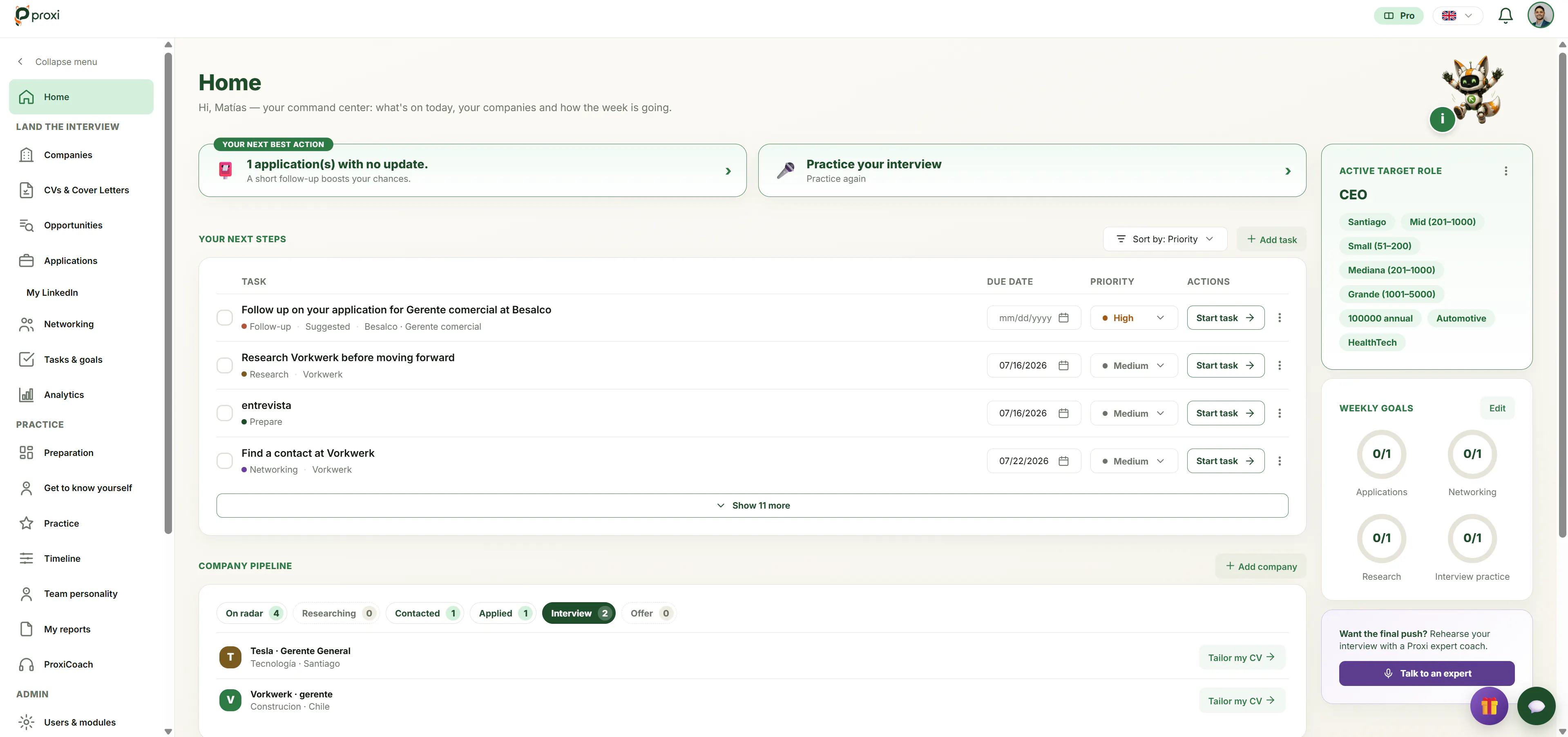The image size is (1568, 737).
Task: Select the On radar pipeline tab
Action: [252, 614]
